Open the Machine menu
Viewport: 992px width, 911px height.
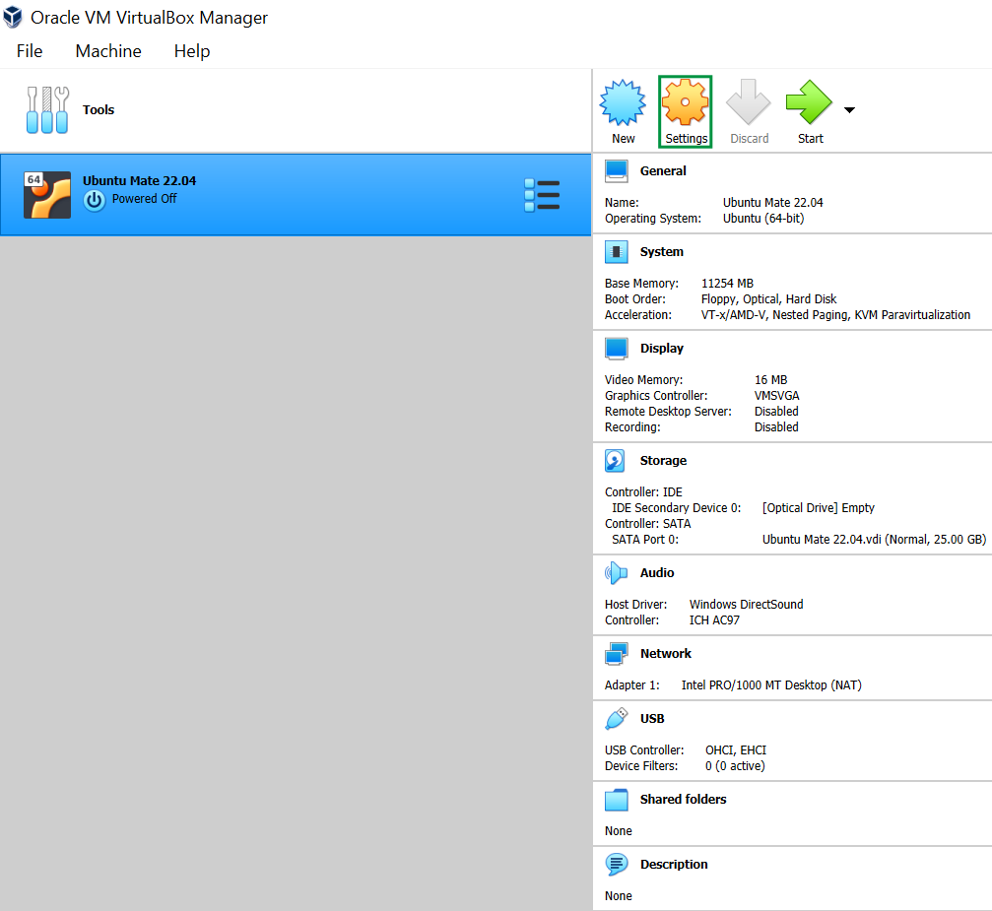point(108,51)
